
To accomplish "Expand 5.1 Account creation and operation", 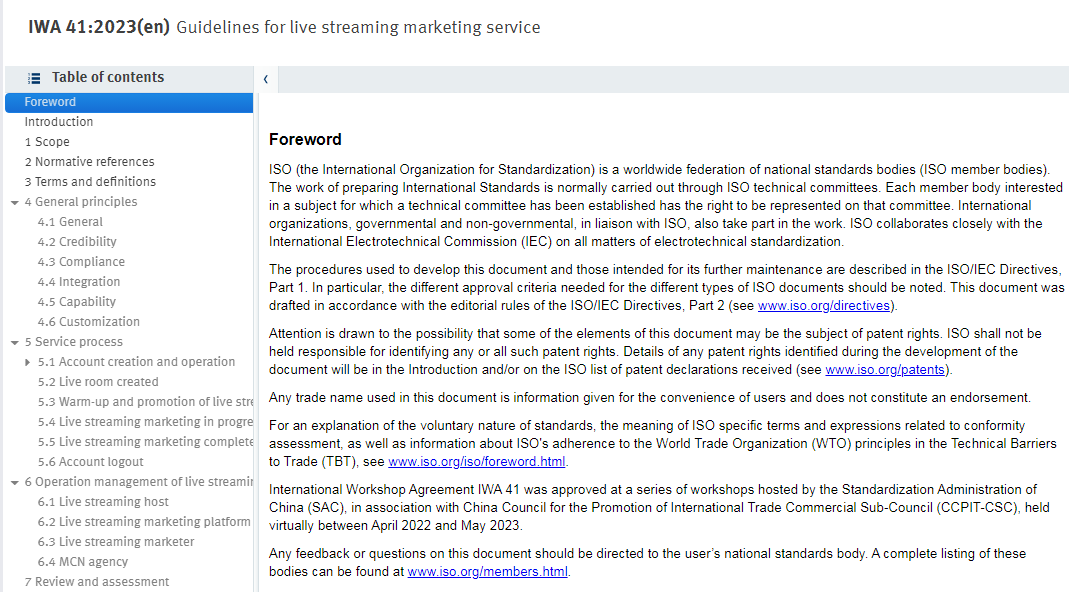I will coord(27,362).
